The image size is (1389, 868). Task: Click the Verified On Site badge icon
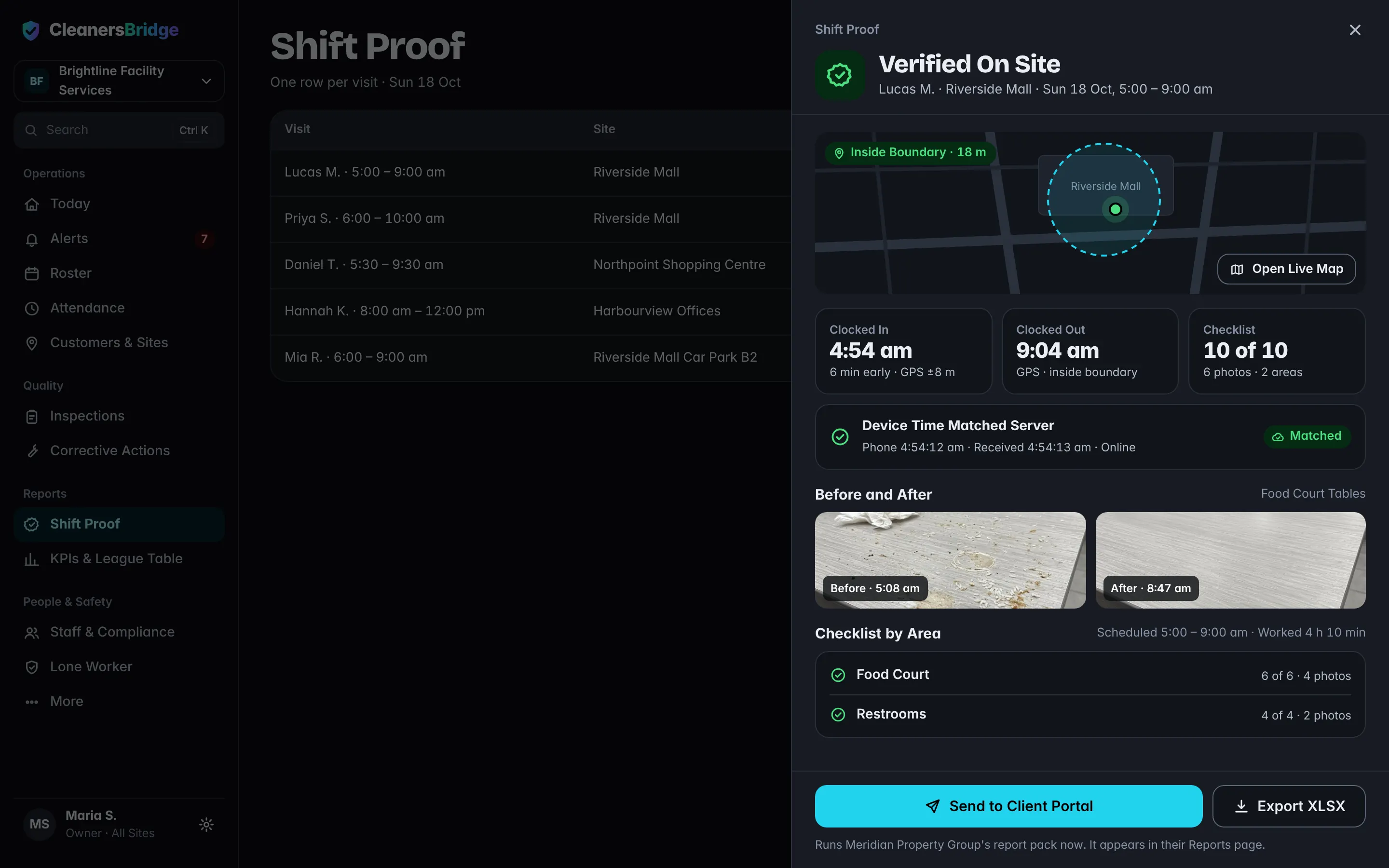click(x=840, y=75)
